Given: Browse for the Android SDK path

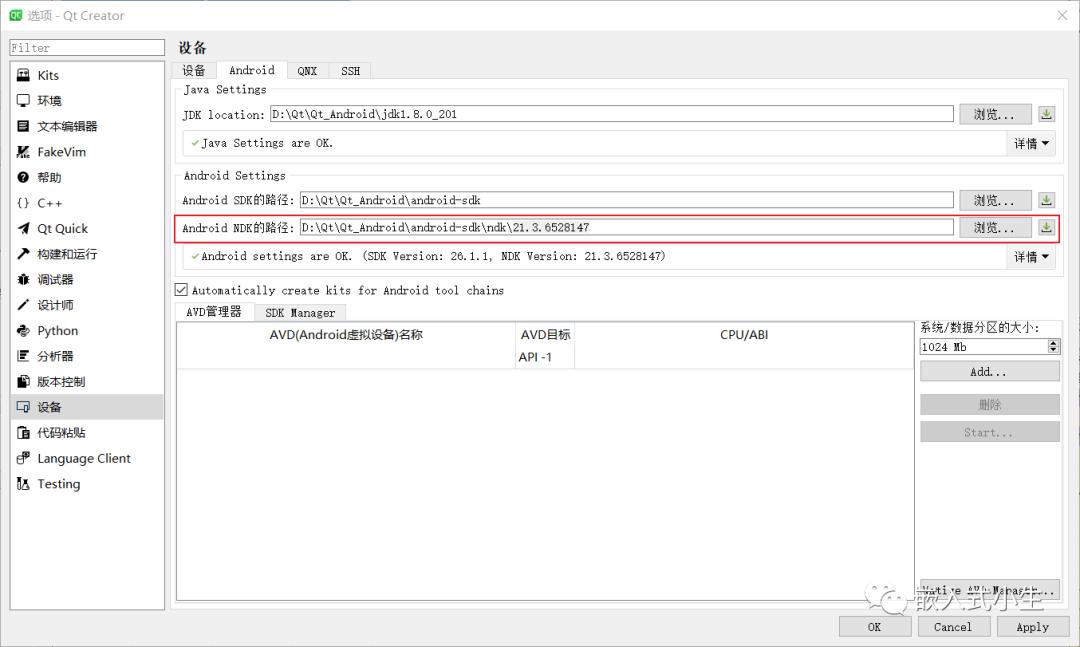Looking at the screenshot, I should click(x=995, y=201).
